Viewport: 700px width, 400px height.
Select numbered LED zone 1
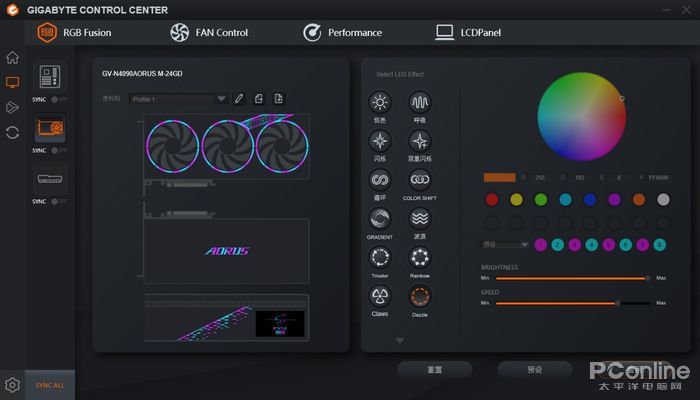coord(541,245)
